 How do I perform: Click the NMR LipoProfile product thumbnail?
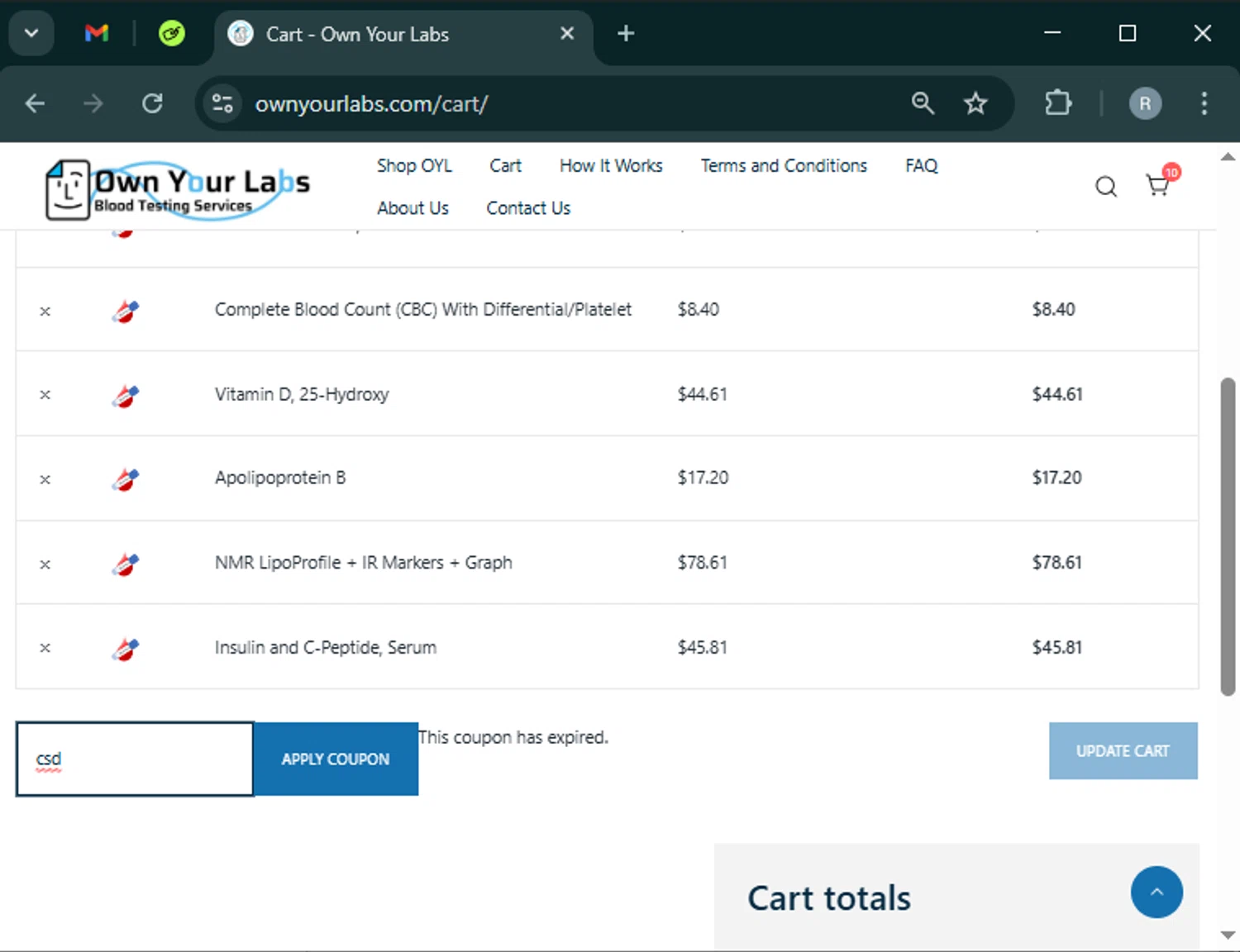click(126, 564)
